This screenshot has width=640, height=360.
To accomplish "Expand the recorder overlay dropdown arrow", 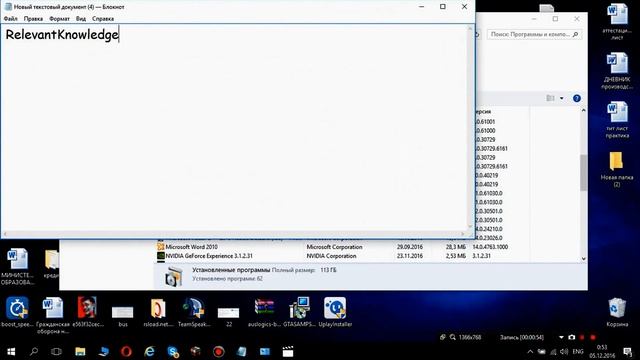I will 561,338.
